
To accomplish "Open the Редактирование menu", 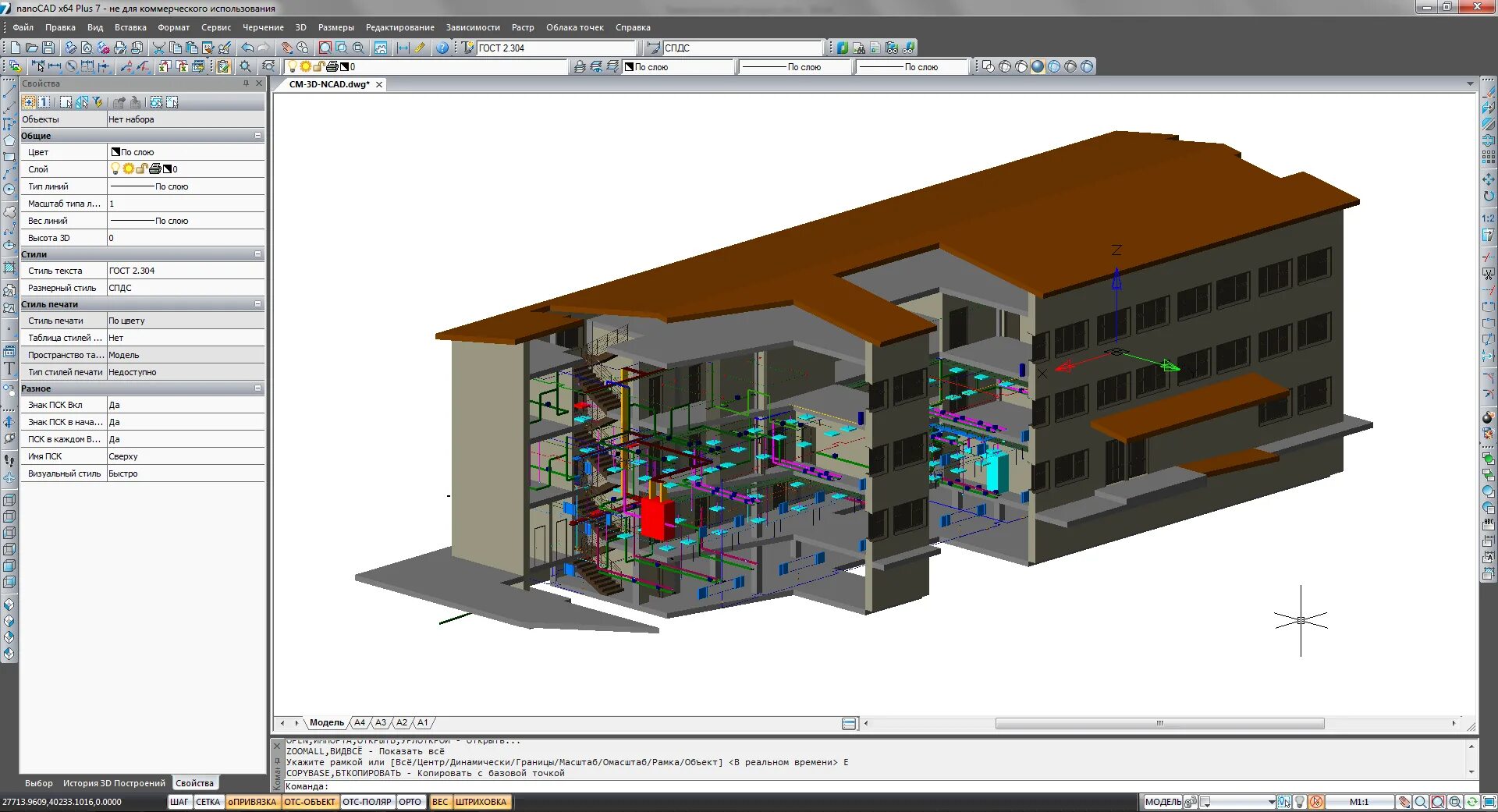I will (400, 27).
